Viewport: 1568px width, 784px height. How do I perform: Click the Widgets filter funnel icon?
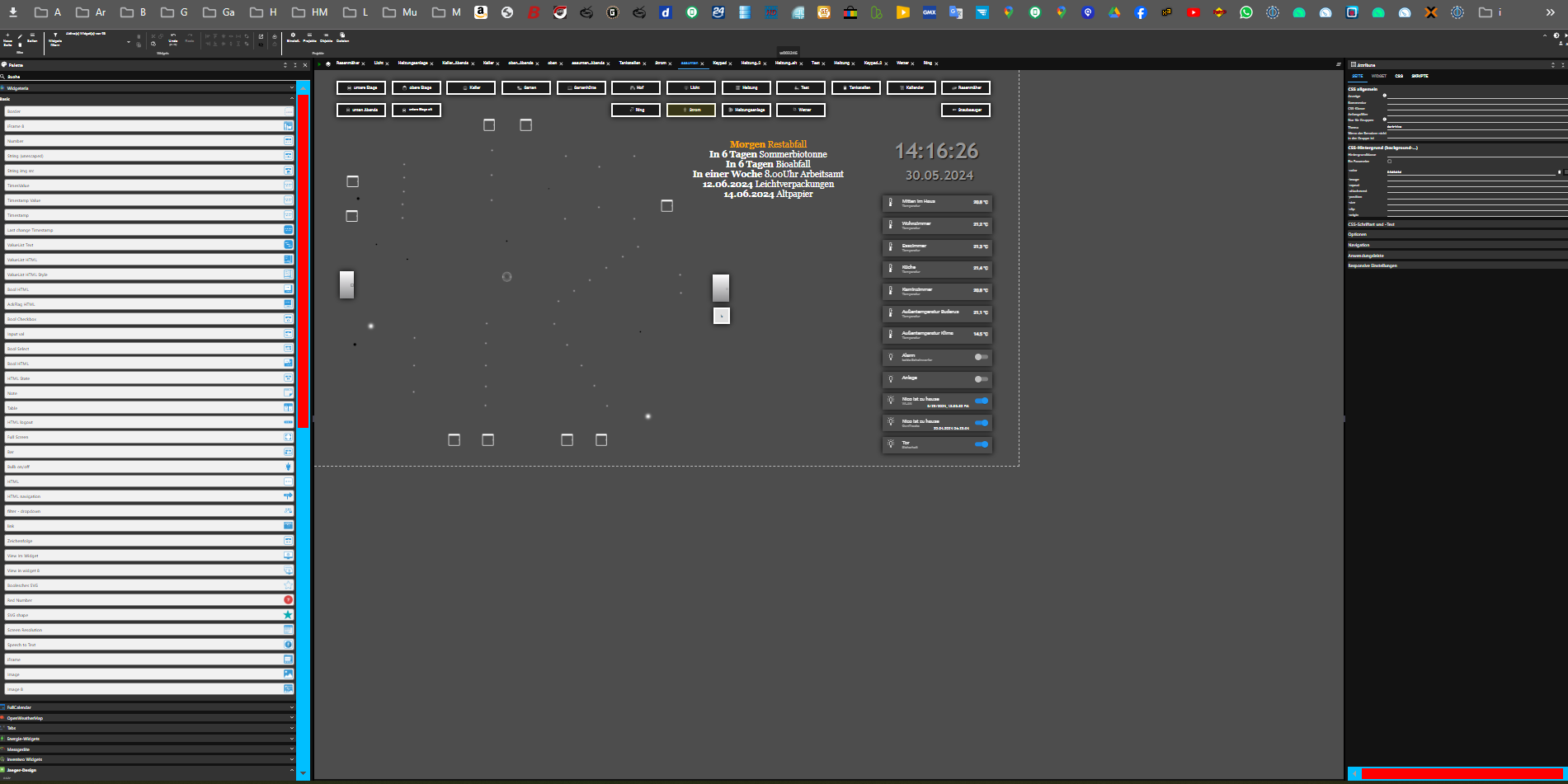(x=55, y=35)
